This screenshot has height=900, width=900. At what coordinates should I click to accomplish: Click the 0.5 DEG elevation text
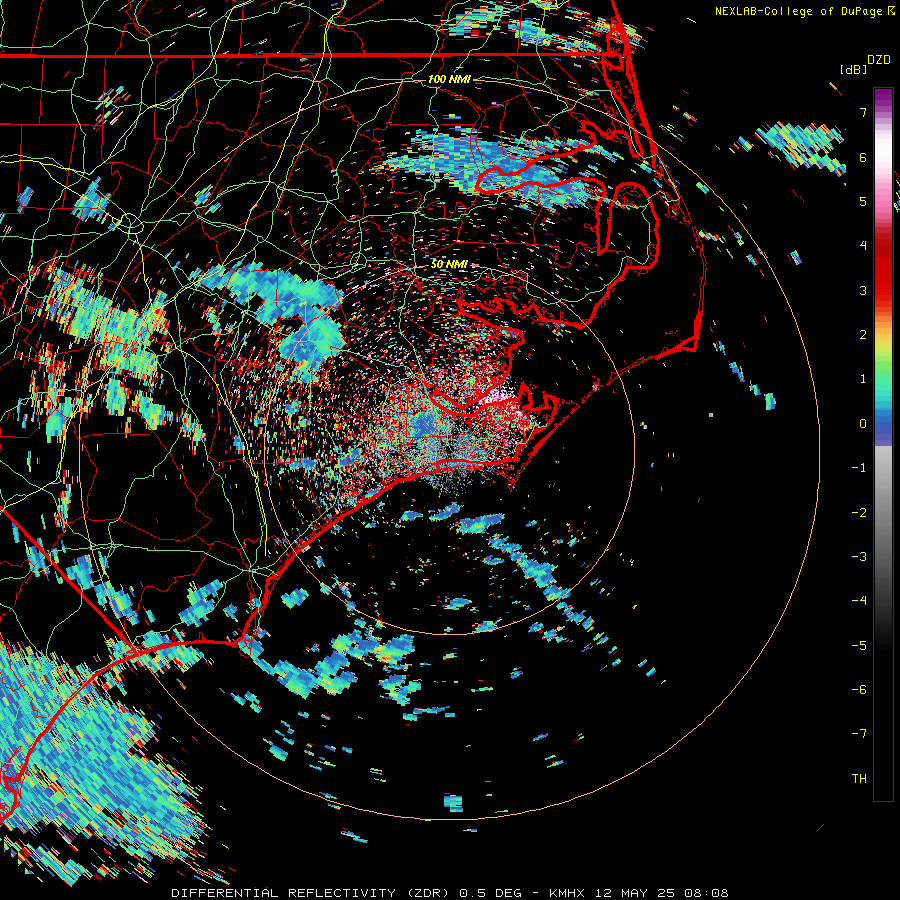[x=491, y=893]
